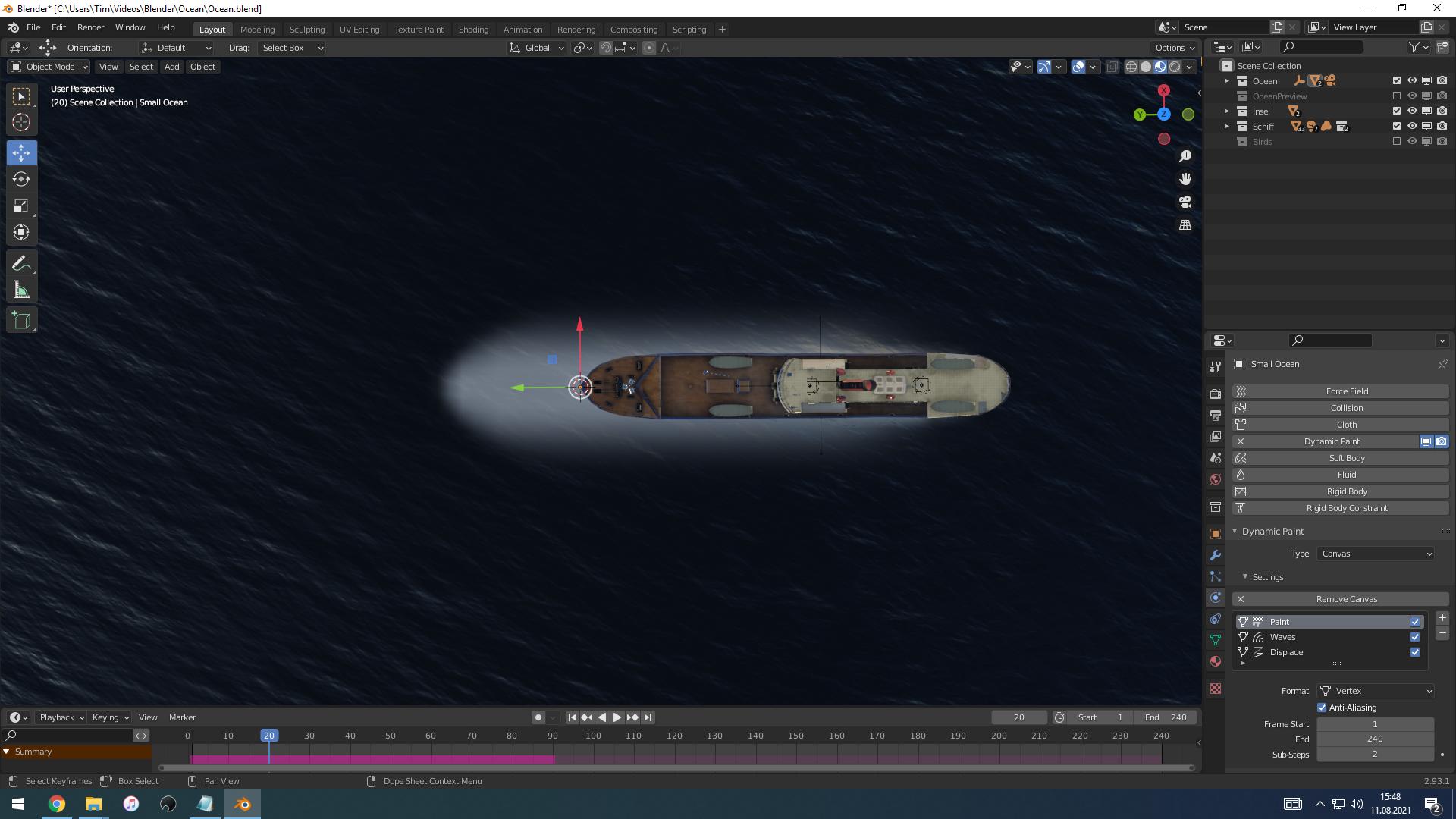Open the Object properties tab
Viewport: 1456px width, 819px height.
pos(1216,534)
